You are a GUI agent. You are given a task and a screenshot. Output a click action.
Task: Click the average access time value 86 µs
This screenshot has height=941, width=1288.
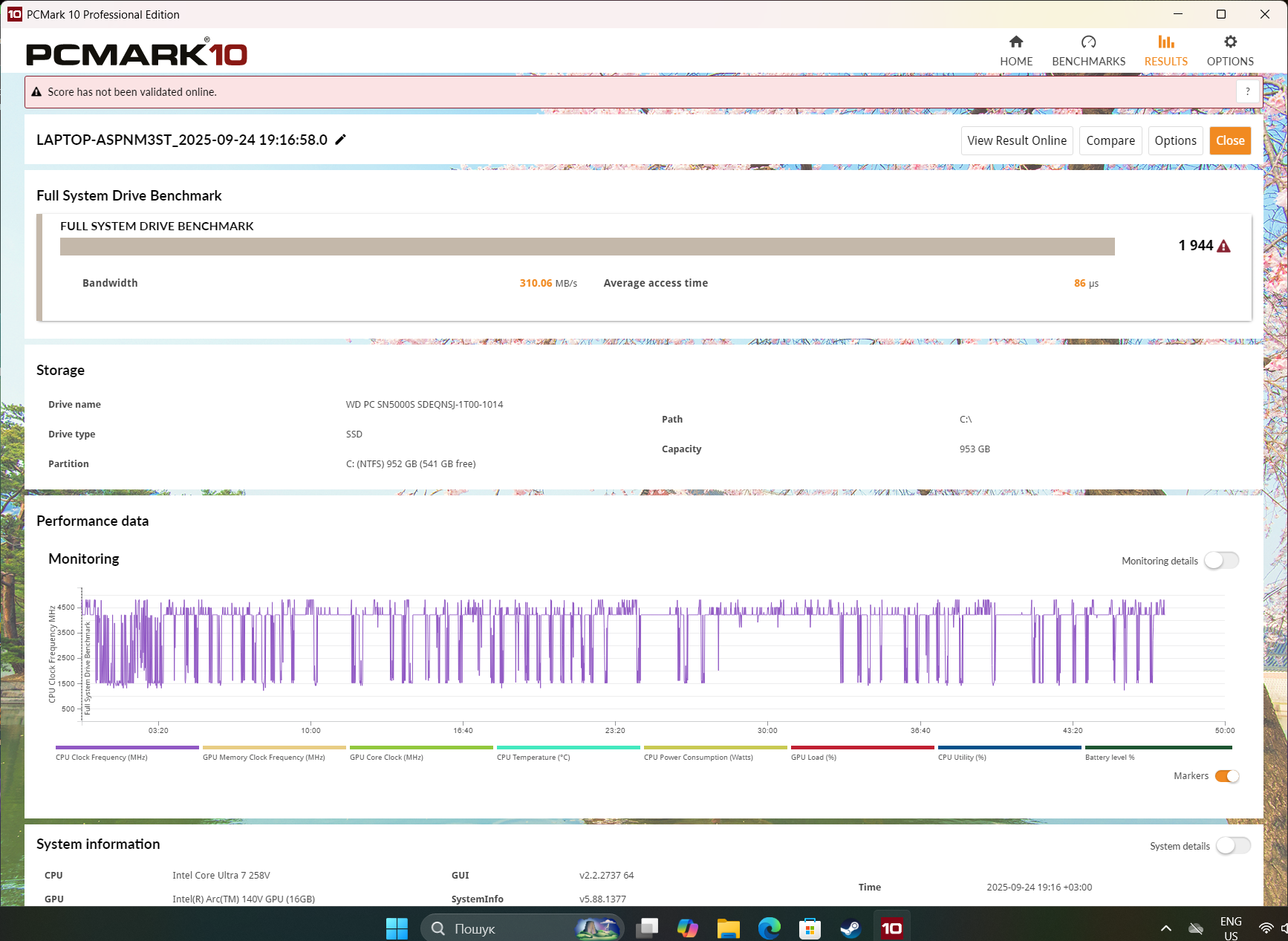coord(1086,283)
